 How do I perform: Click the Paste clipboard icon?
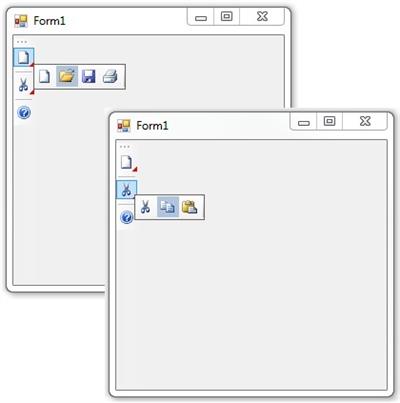tap(190, 207)
